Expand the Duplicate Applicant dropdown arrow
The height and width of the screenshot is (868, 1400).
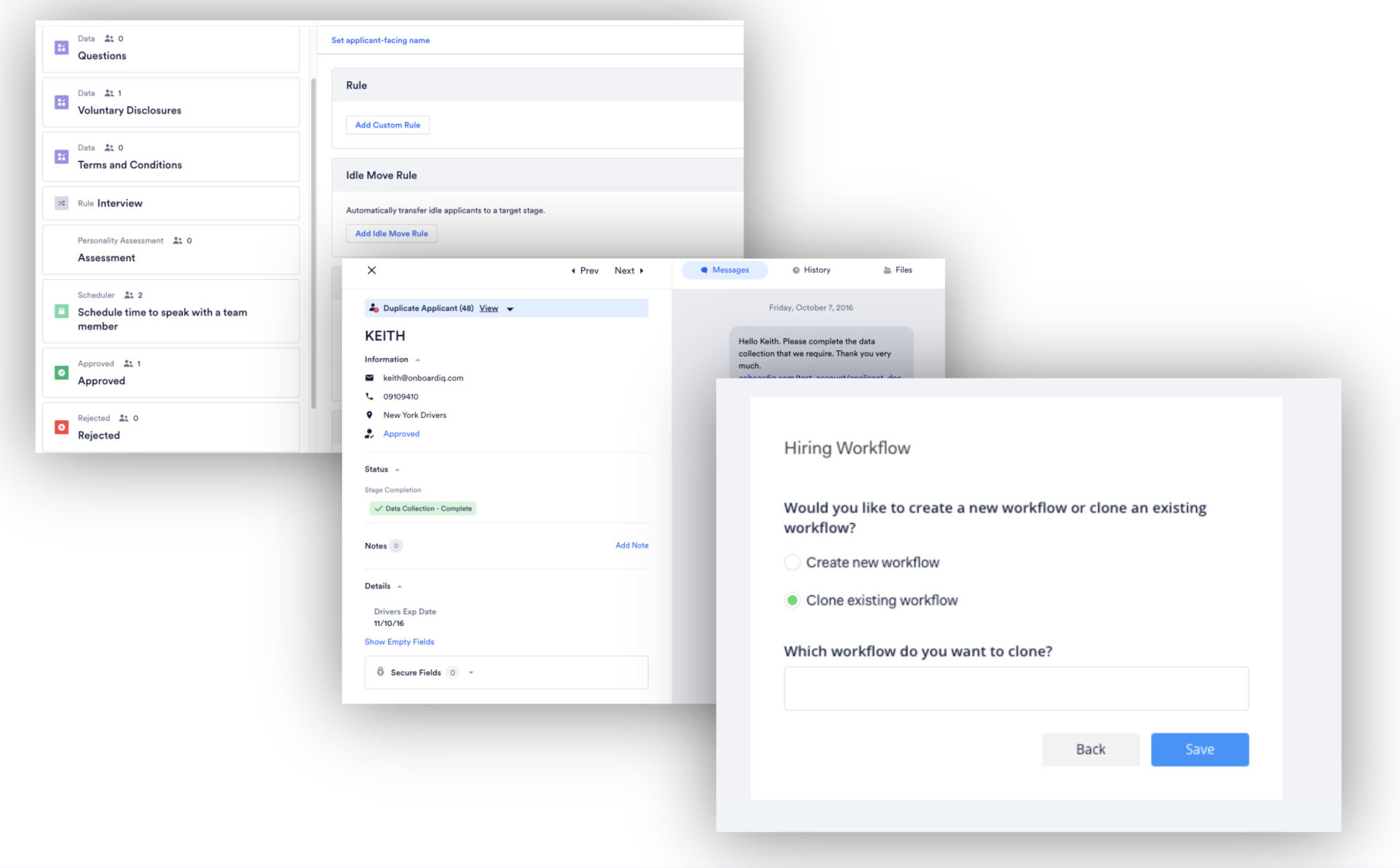click(510, 309)
